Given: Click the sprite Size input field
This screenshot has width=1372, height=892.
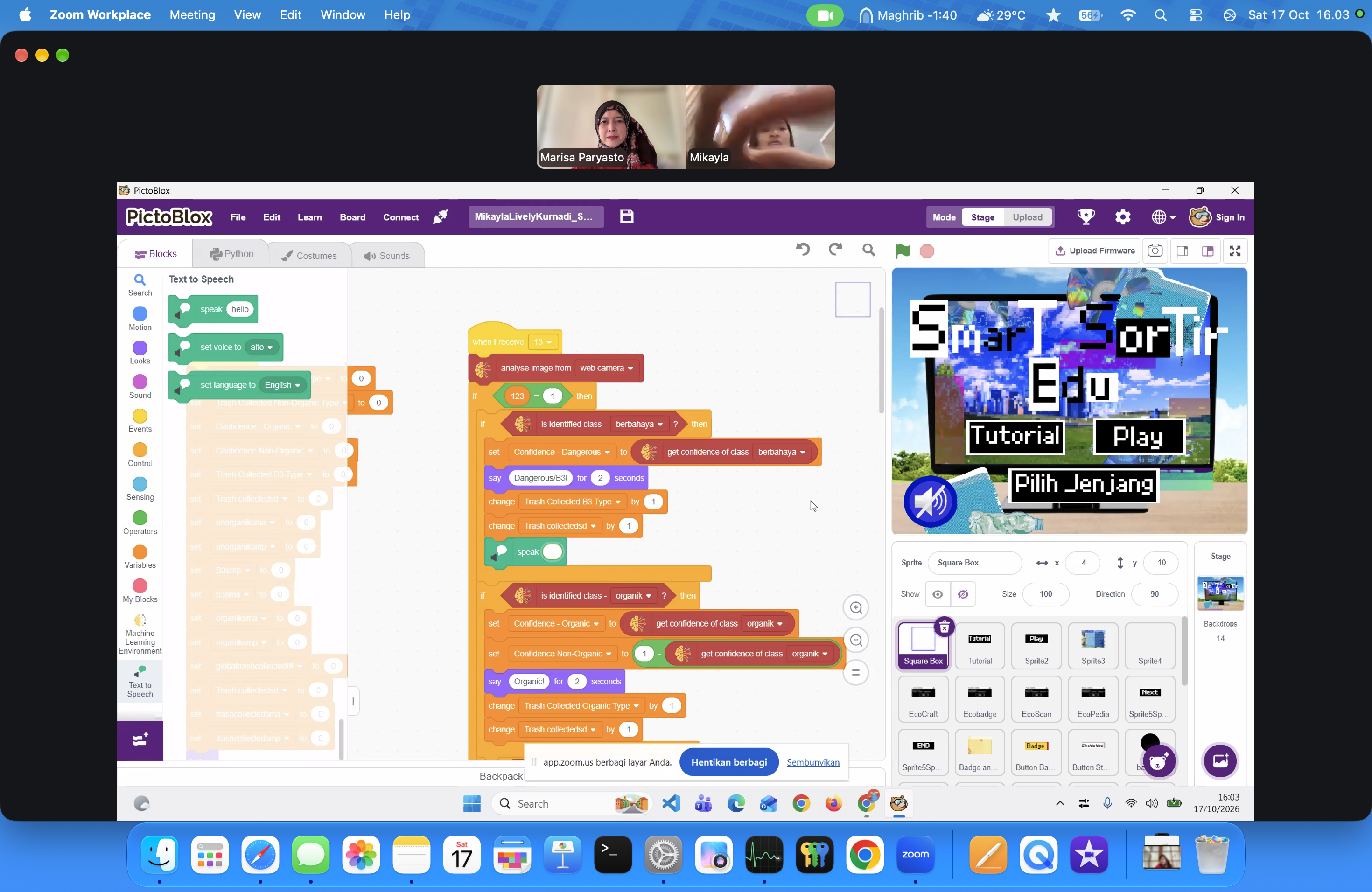Looking at the screenshot, I should (1045, 594).
